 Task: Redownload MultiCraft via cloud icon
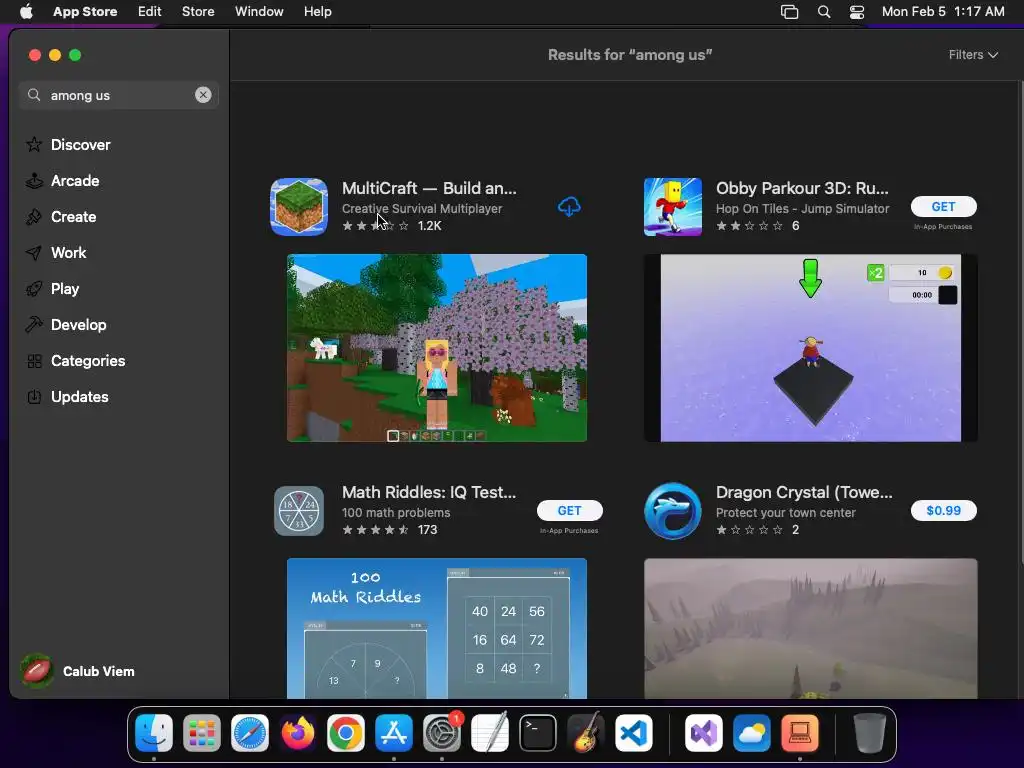pos(569,207)
